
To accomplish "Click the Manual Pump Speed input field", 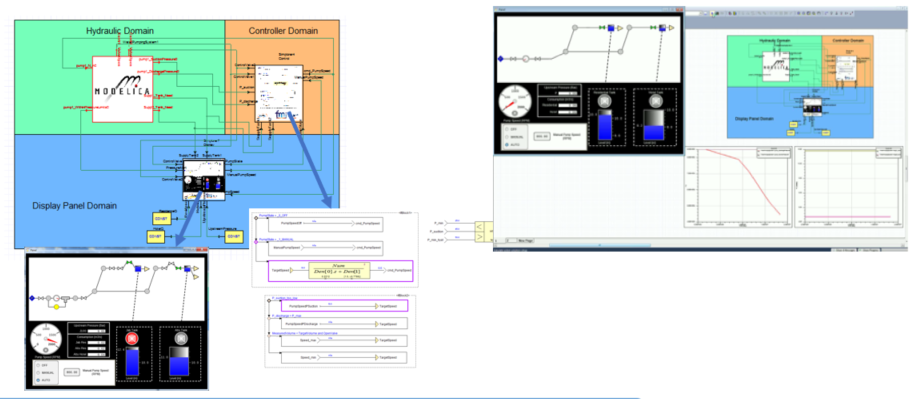I will pyautogui.click(x=72, y=372).
